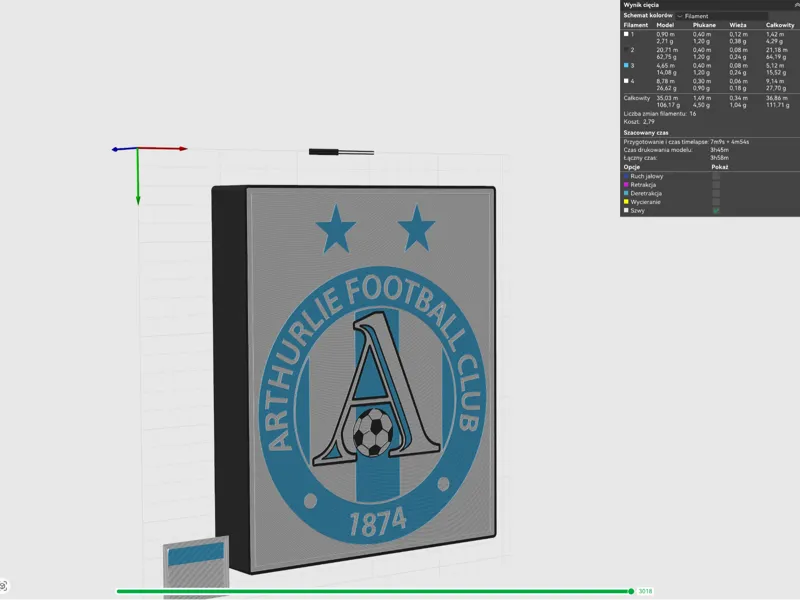Click the total weight 111,71 g
Viewport: 800px width, 600px height.
(777, 105)
